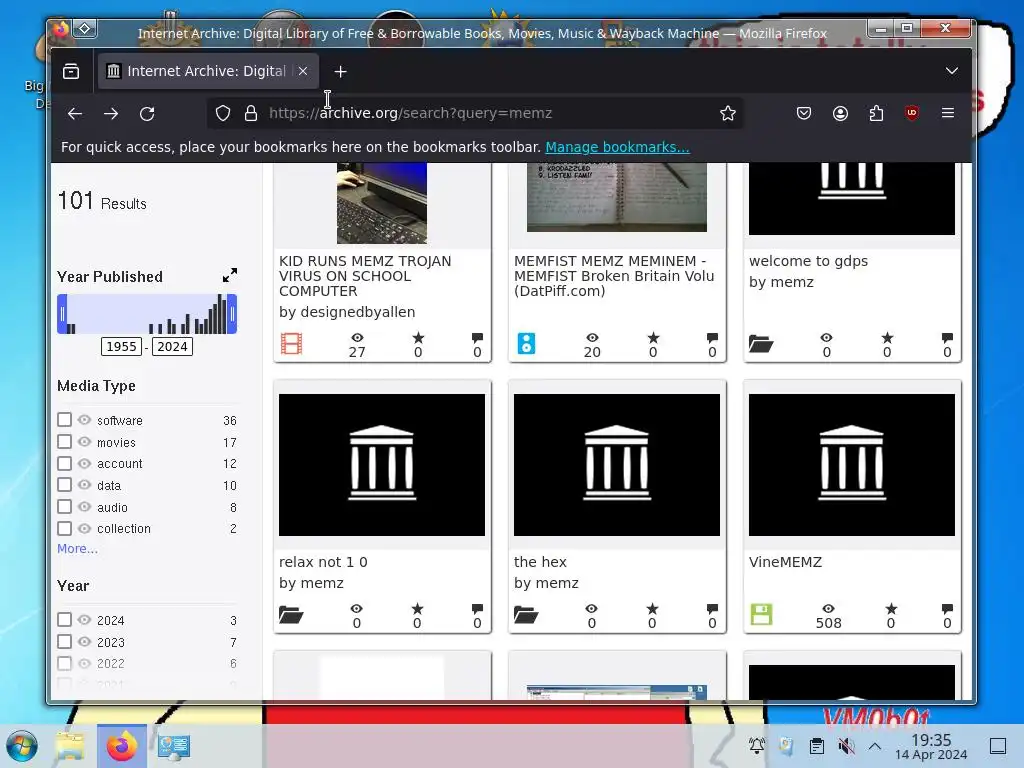The image size is (1024, 768).
Task: Open the Extensions puzzle icon
Action: tap(876, 114)
